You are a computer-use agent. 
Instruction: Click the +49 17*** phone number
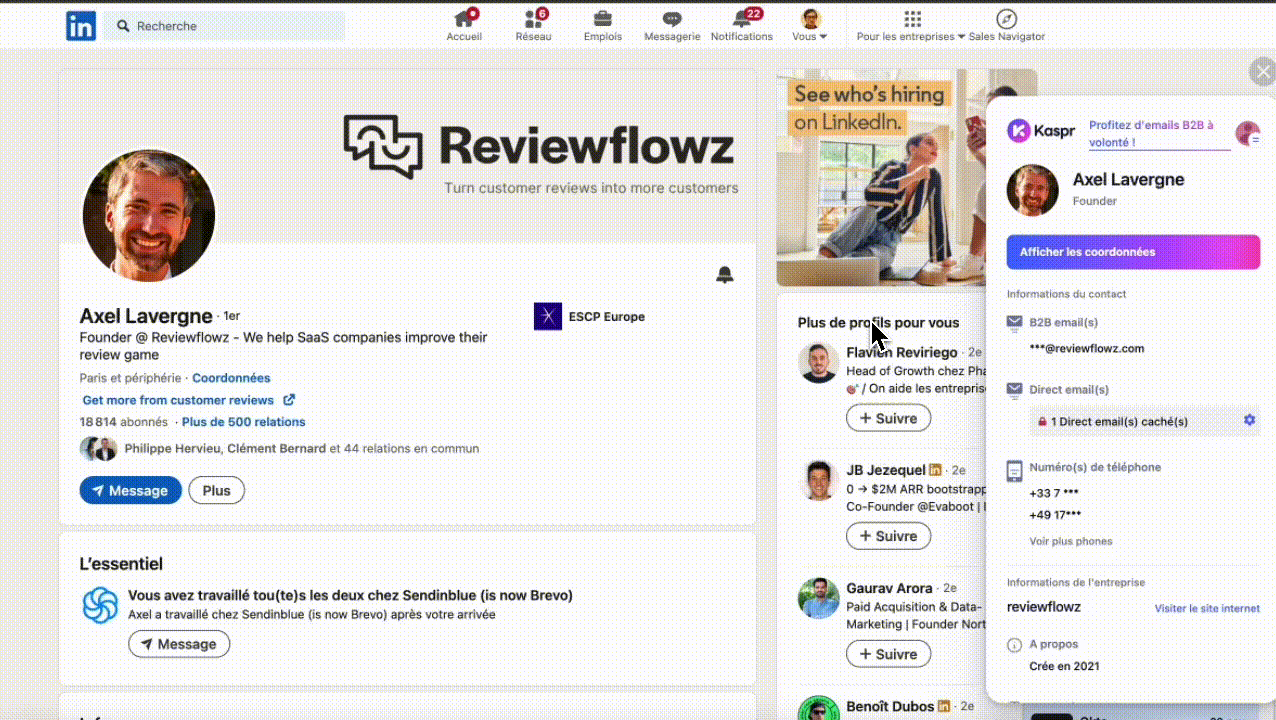1055,515
